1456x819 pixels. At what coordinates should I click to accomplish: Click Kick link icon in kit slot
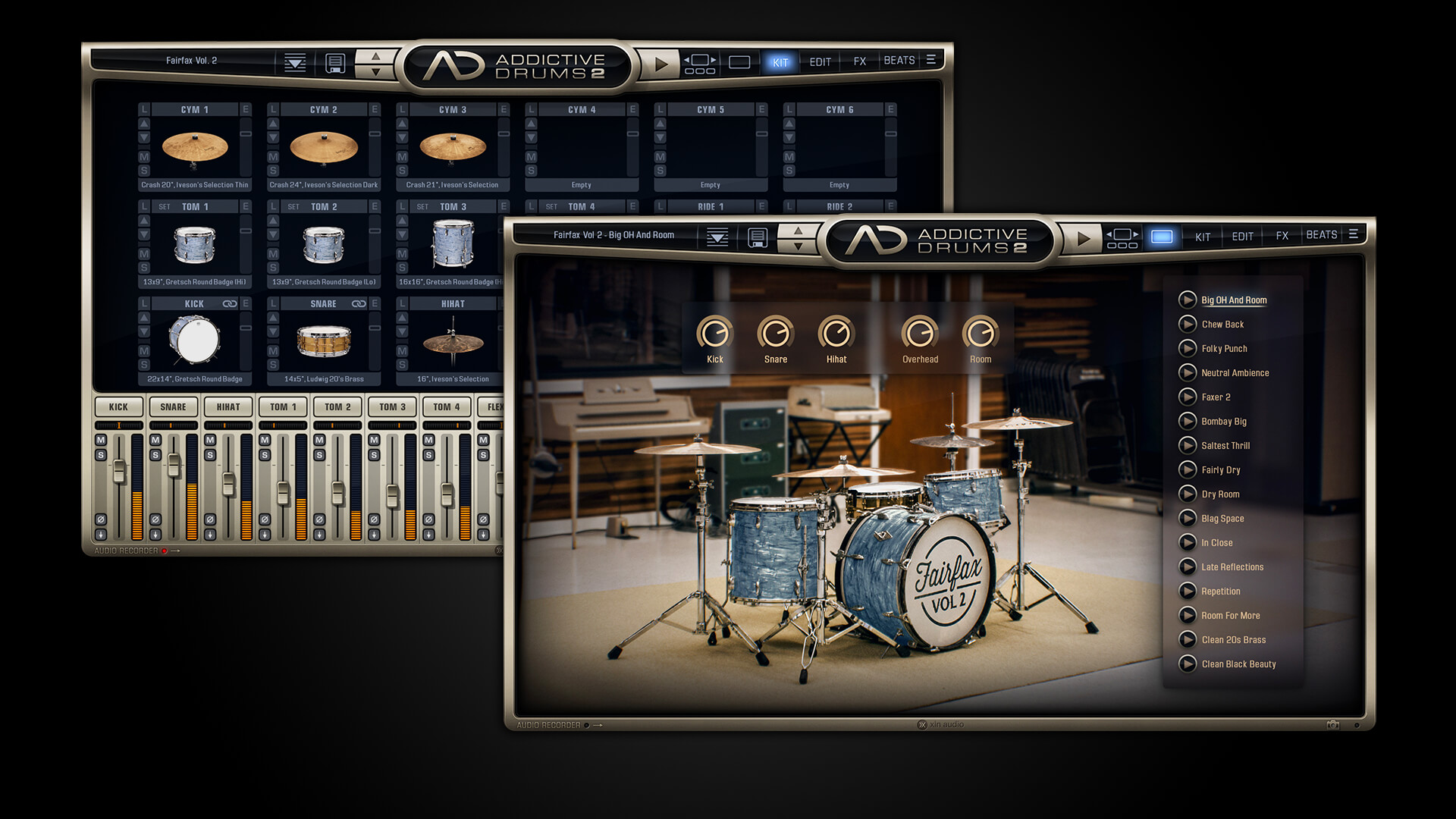pyautogui.click(x=230, y=303)
